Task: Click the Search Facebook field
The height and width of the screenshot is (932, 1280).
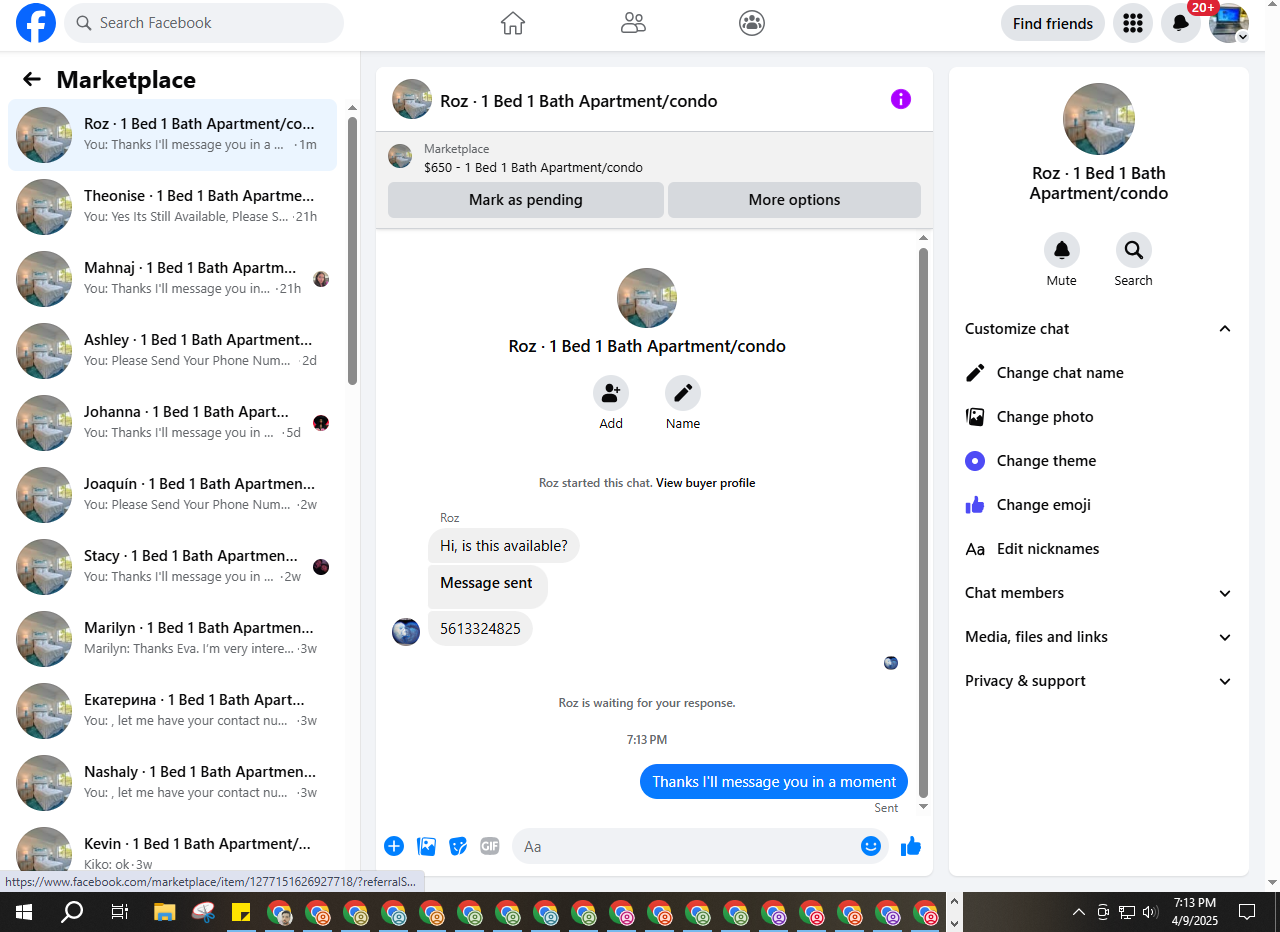Action: point(204,23)
